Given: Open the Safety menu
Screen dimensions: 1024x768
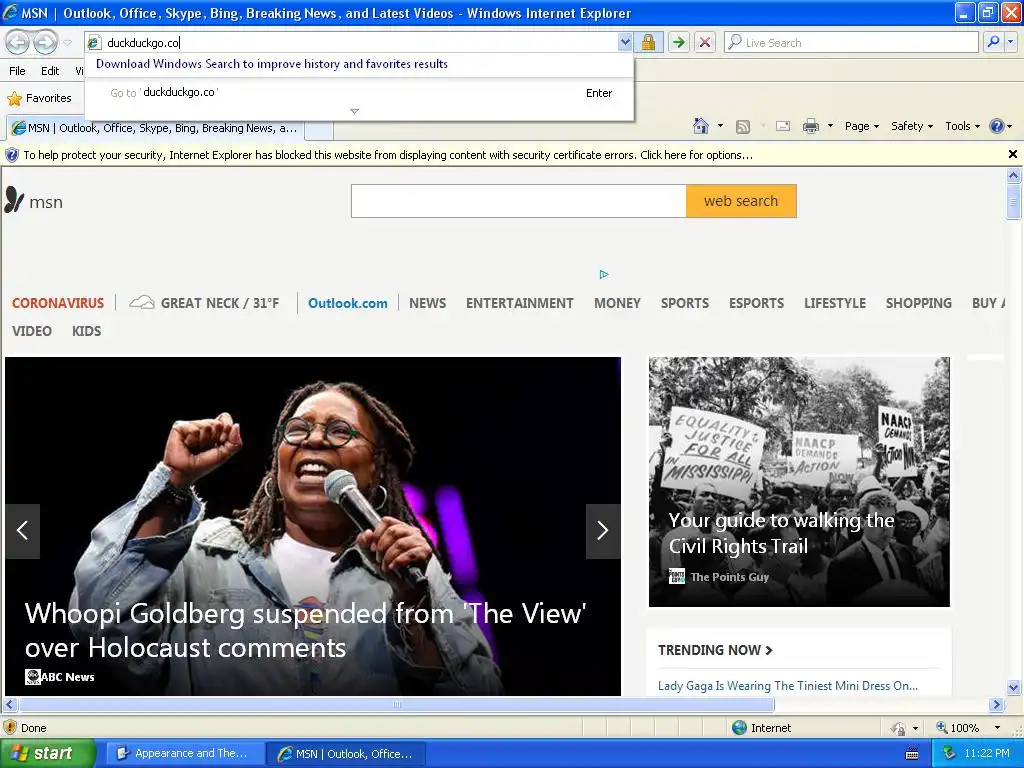Looking at the screenshot, I should 912,126.
